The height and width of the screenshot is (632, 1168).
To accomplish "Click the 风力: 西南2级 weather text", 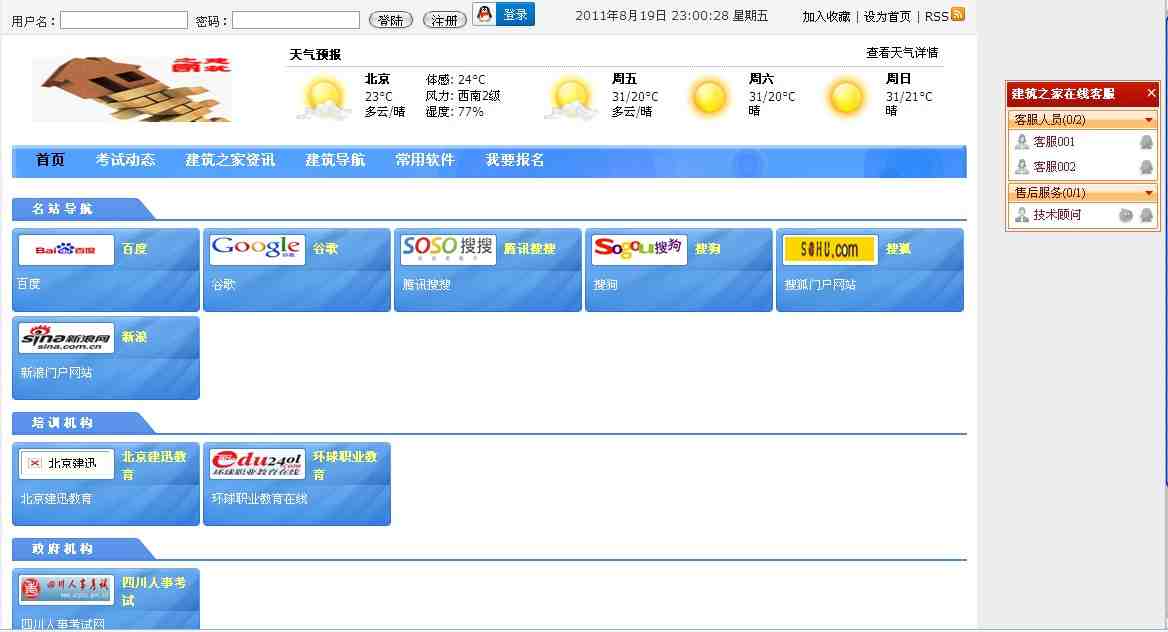I will pyautogui.click(x=463, y=95).
